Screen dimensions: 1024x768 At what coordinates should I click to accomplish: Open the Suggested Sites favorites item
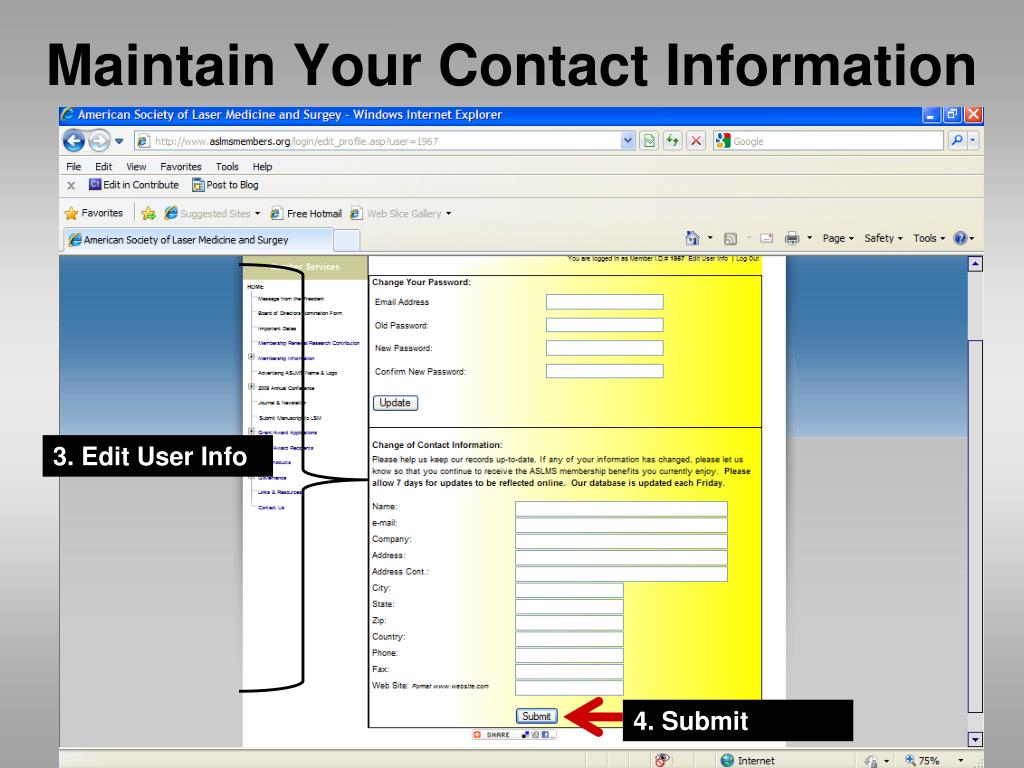tap(212, 213)
